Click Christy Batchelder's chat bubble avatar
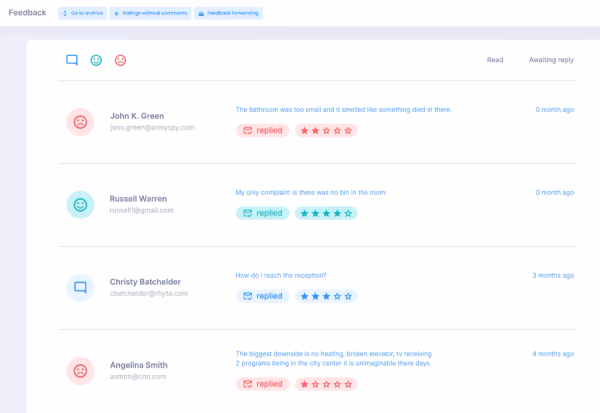The image size is (600, 413). click(80, 287)
